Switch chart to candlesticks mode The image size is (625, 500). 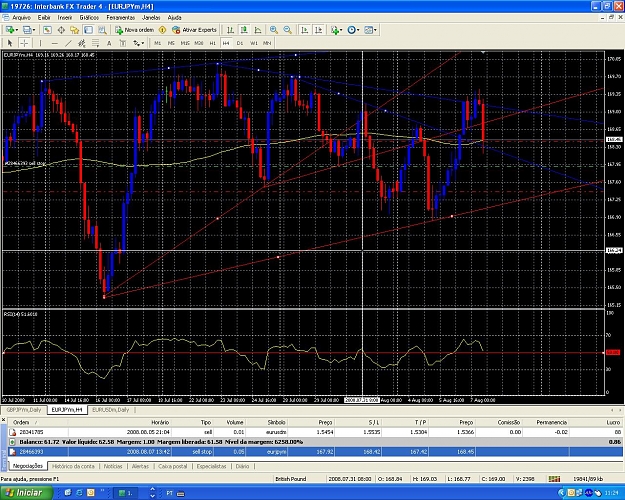click(244, 30)
